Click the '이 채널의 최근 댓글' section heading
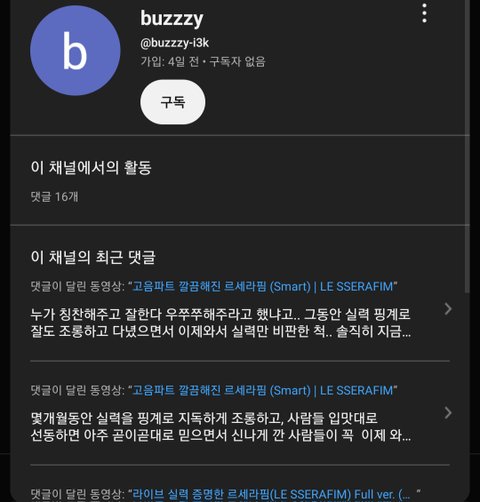 pos(93,257)
